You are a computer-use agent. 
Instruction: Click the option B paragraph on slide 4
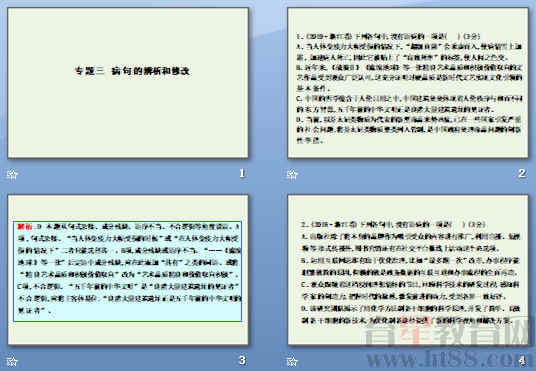pyautogui.click(x=411, y=266)
